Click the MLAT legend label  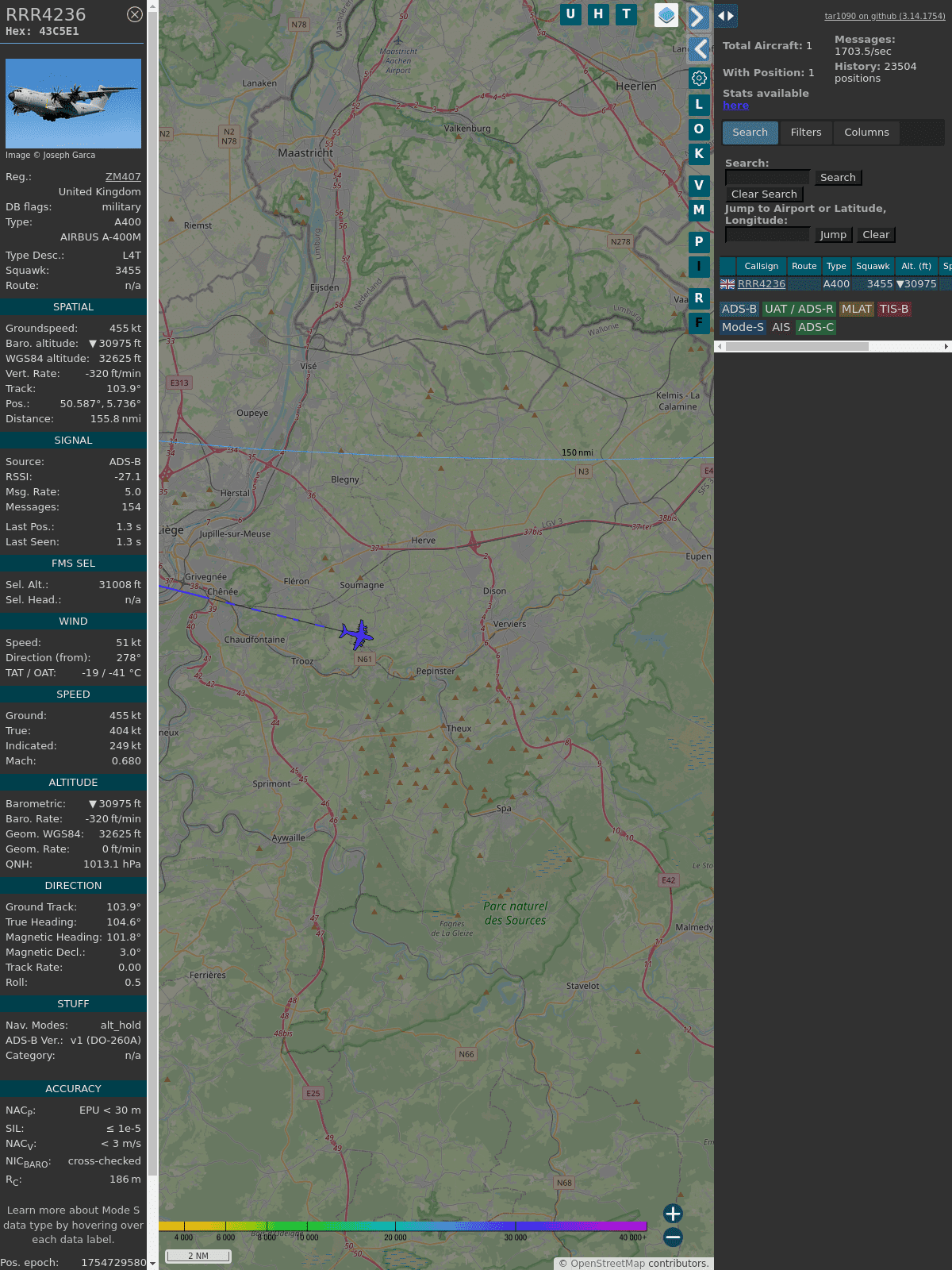(x=857, y=310)
